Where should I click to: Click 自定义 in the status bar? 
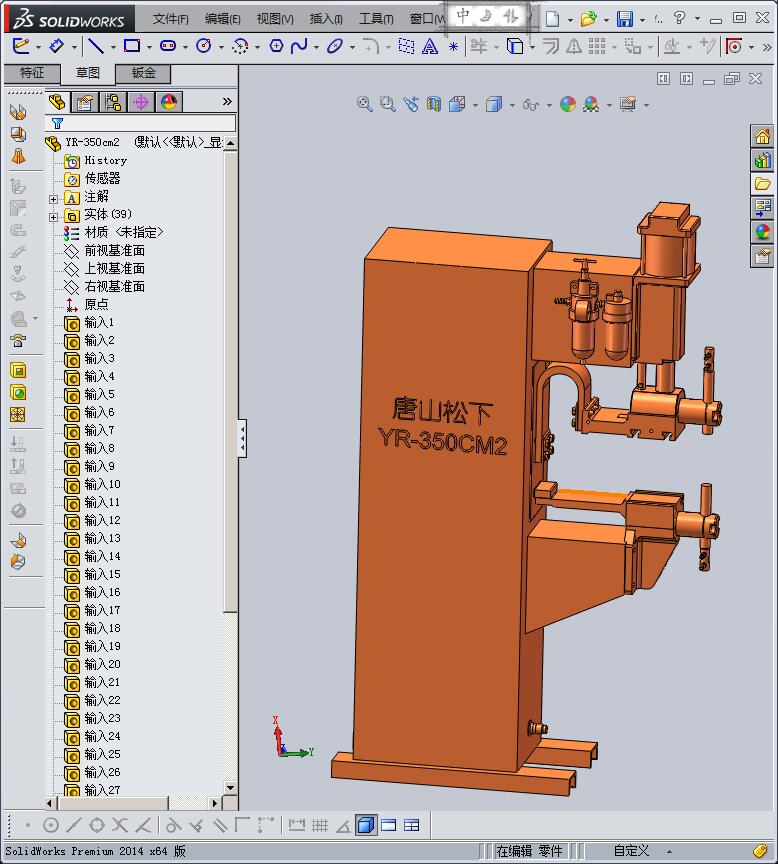coord(631,850)
